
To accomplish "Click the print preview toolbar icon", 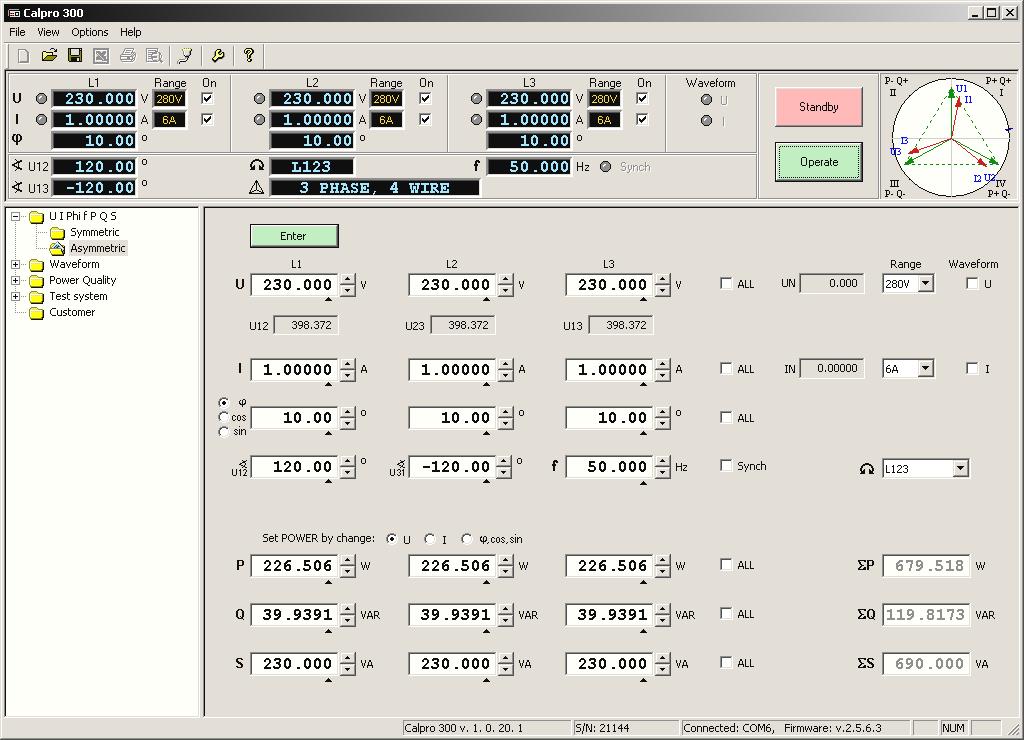I will 154,56.
